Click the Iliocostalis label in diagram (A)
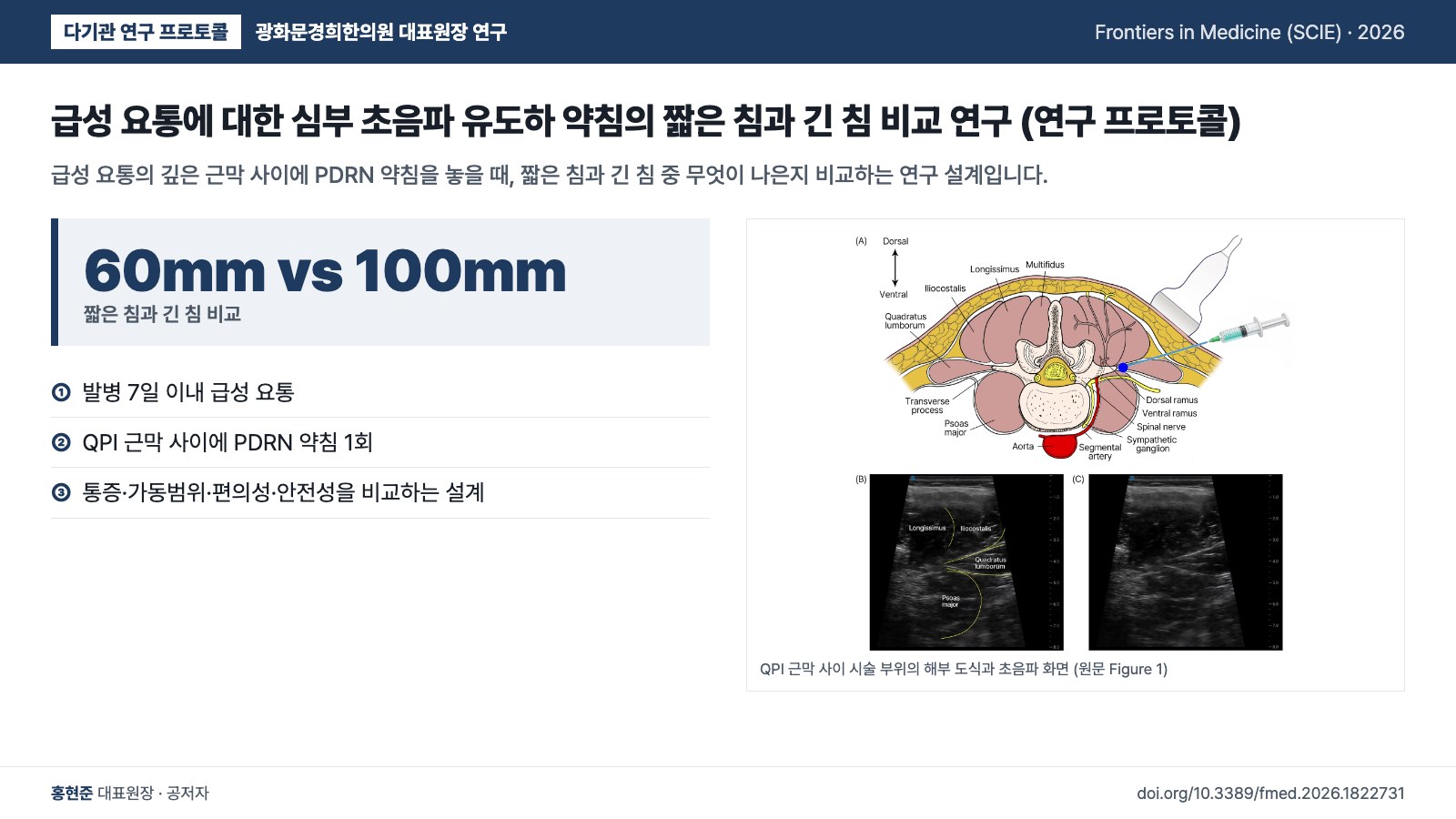This screenshot has width=1456, height=819. click(x=945, y=288)
